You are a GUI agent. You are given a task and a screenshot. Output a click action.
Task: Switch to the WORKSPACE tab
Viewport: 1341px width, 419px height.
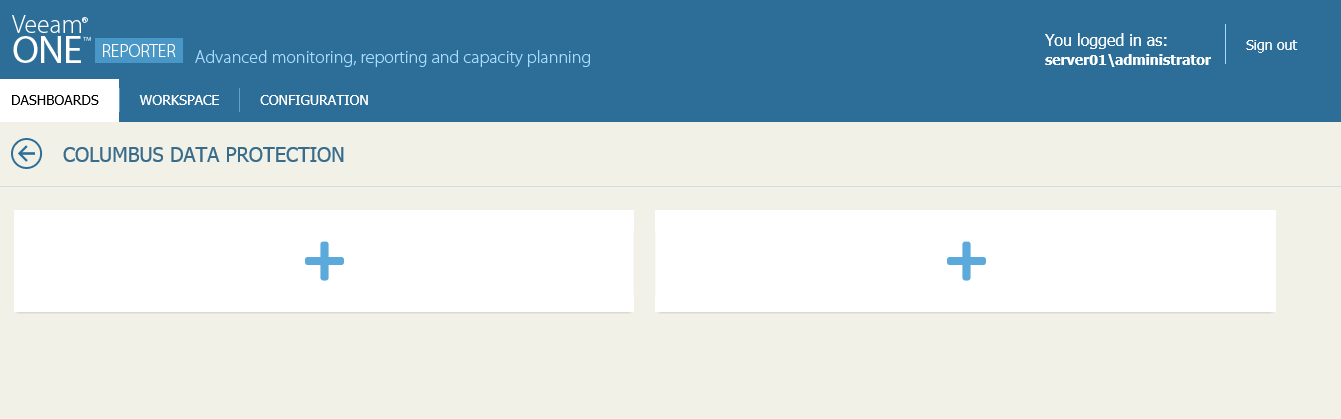(x=179, y=100)
